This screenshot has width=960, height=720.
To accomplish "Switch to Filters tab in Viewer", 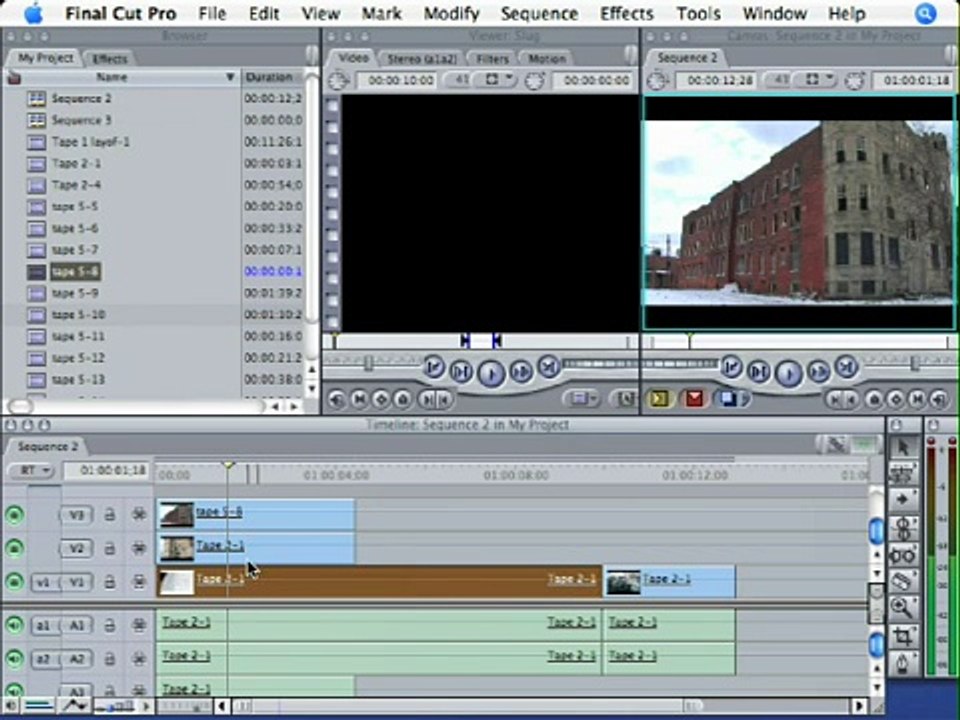I will [x=492, y=59].
